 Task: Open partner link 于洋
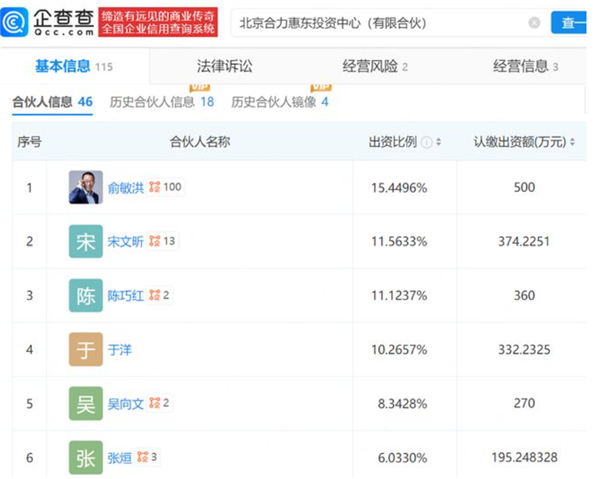click(x=119, y=350)
